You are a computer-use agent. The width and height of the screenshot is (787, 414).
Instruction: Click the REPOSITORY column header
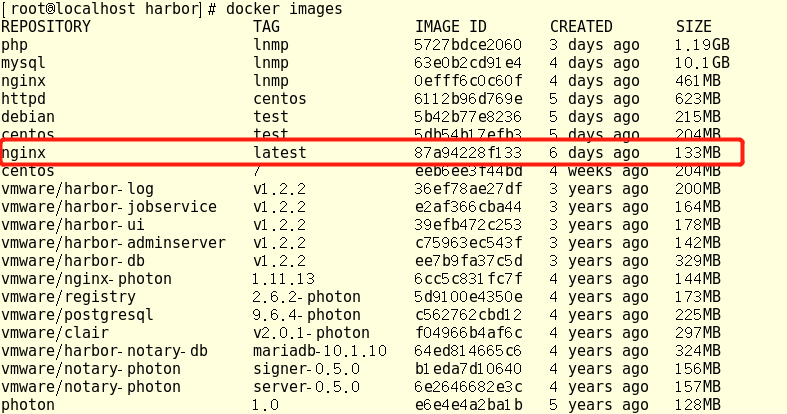[x=45, y=26]
